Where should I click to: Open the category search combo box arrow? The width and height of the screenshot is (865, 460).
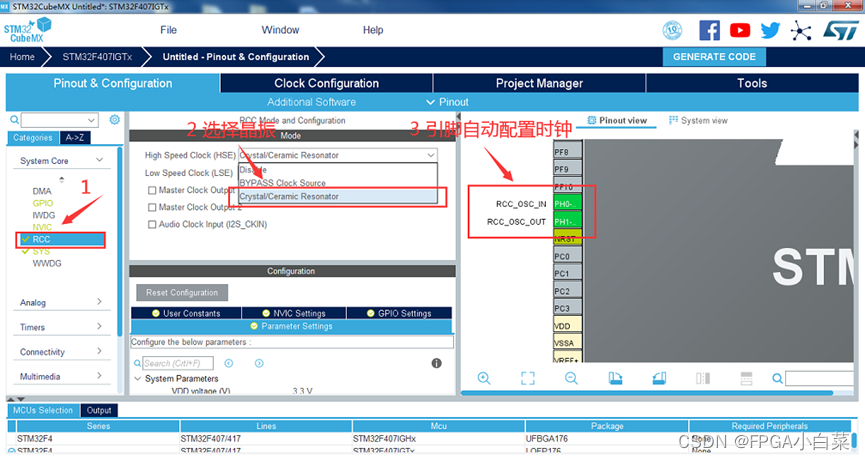(x=91, y=120)
